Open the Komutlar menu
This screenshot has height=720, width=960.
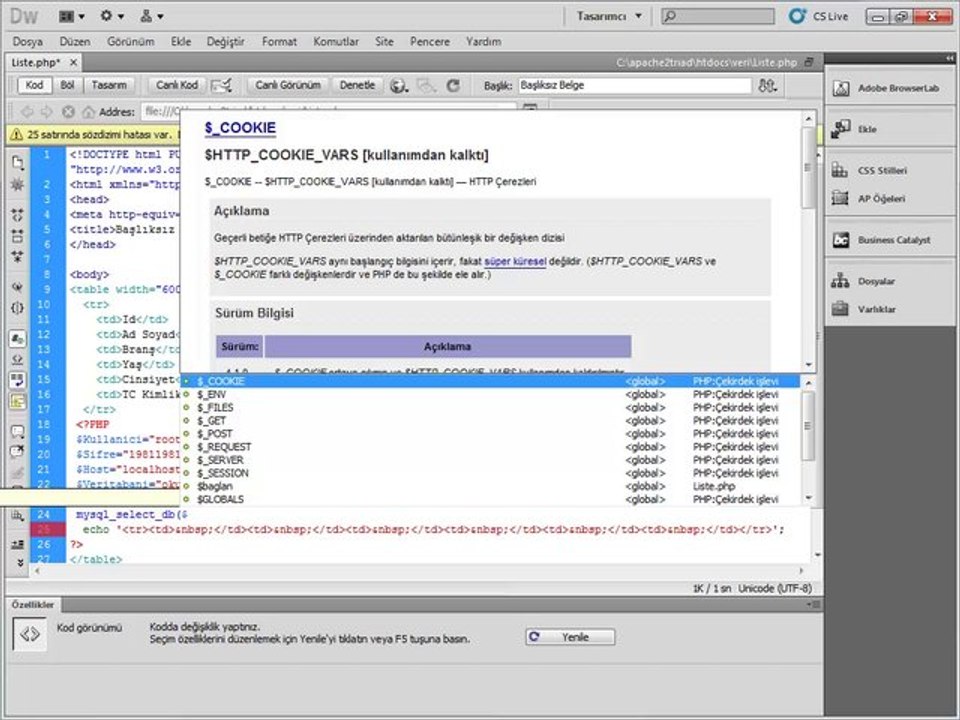click(336, 42)
